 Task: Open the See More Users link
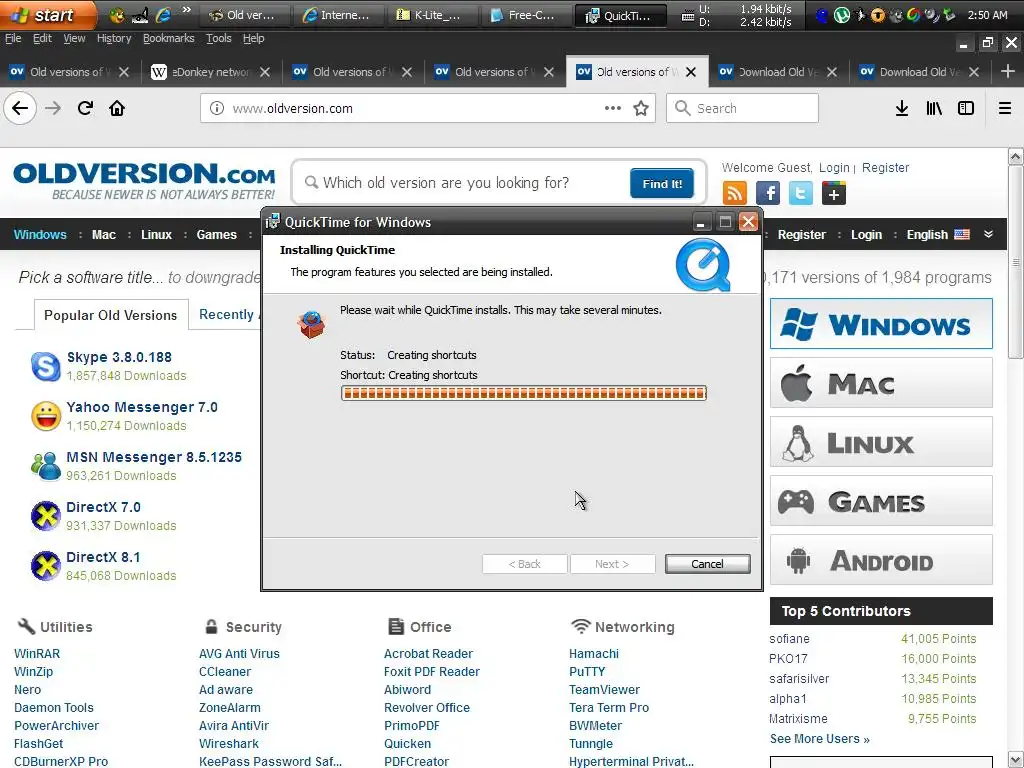point(820,739)
